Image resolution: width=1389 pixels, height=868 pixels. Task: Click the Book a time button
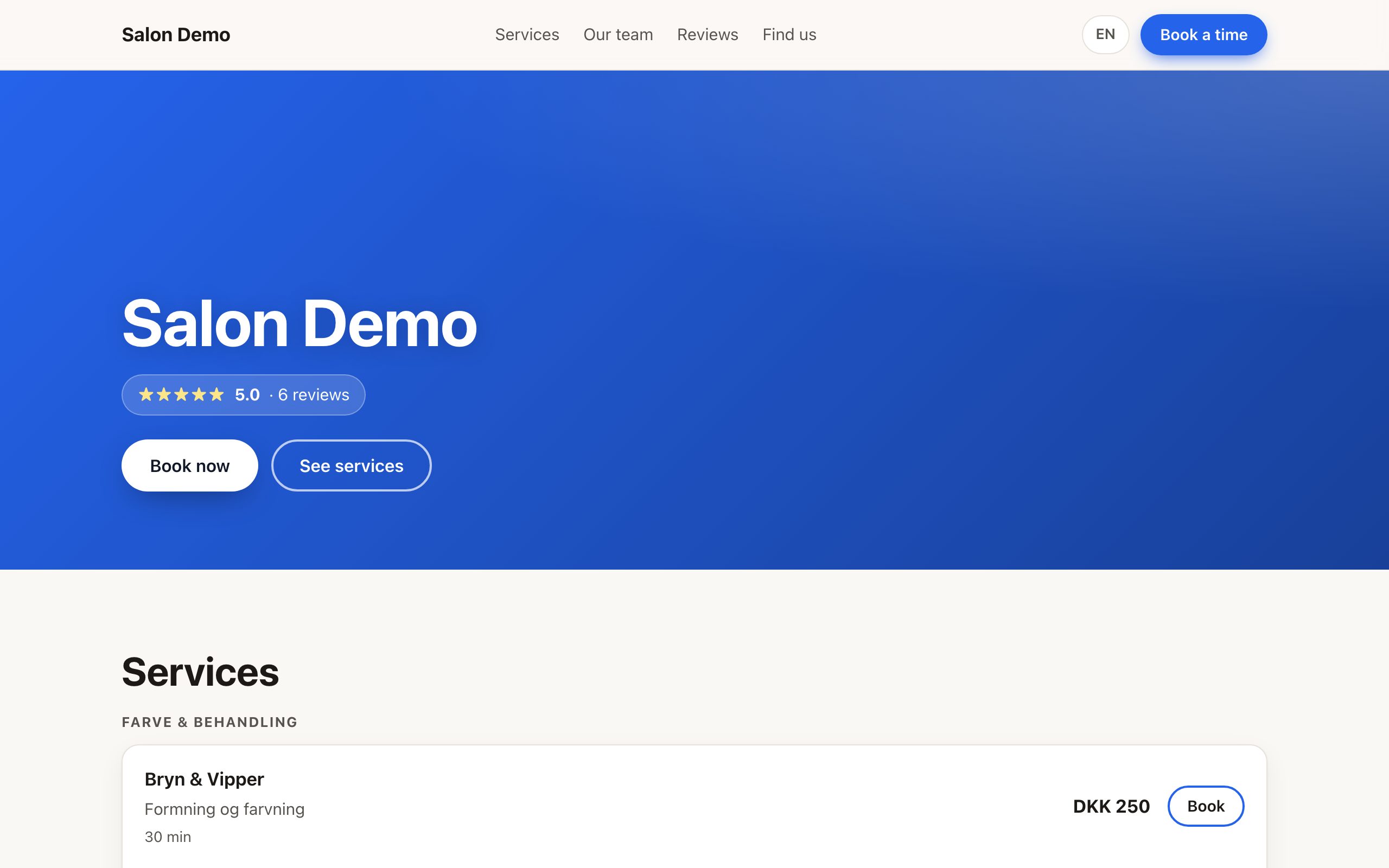pyautogui.click(x=1203, y=34)
